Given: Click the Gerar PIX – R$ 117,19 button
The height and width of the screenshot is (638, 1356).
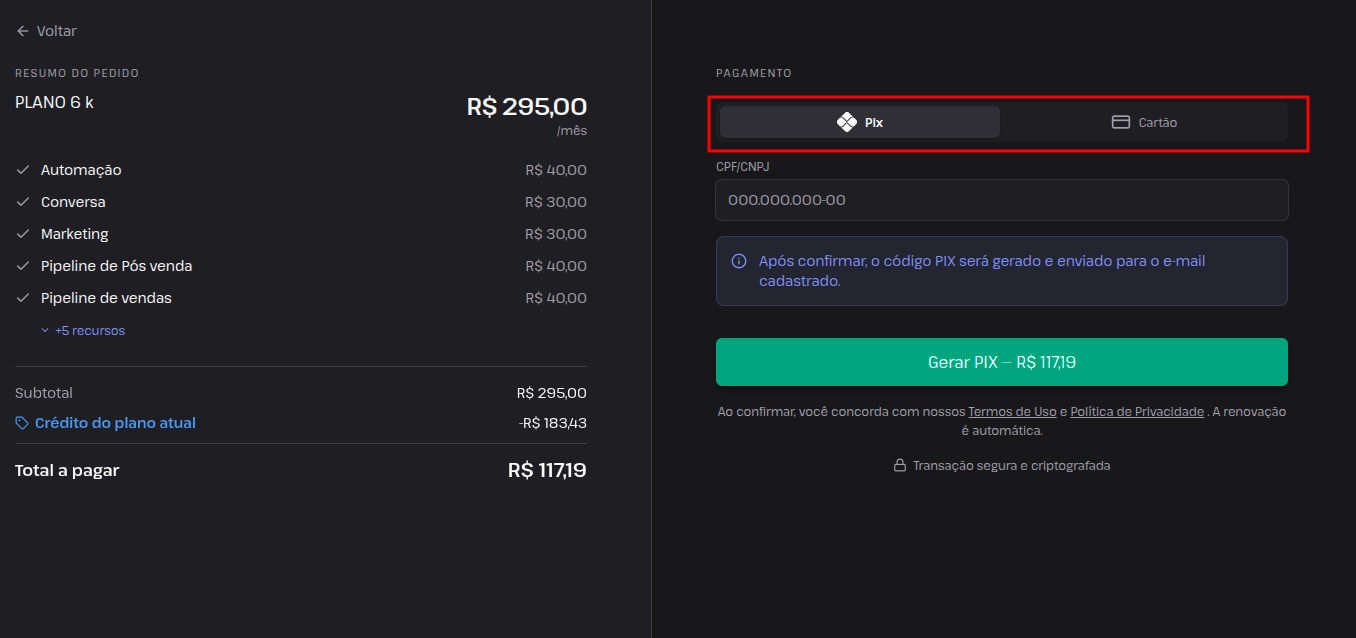Looking at the screenshot, I should (x=1002, y=362).
